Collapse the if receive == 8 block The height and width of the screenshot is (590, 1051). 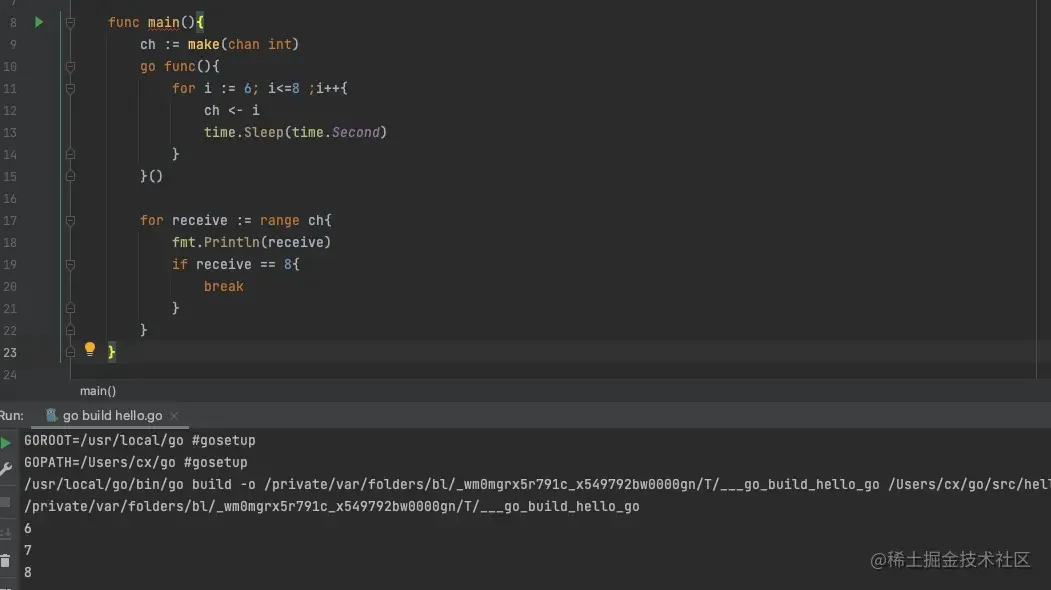(x=70, y=265)
